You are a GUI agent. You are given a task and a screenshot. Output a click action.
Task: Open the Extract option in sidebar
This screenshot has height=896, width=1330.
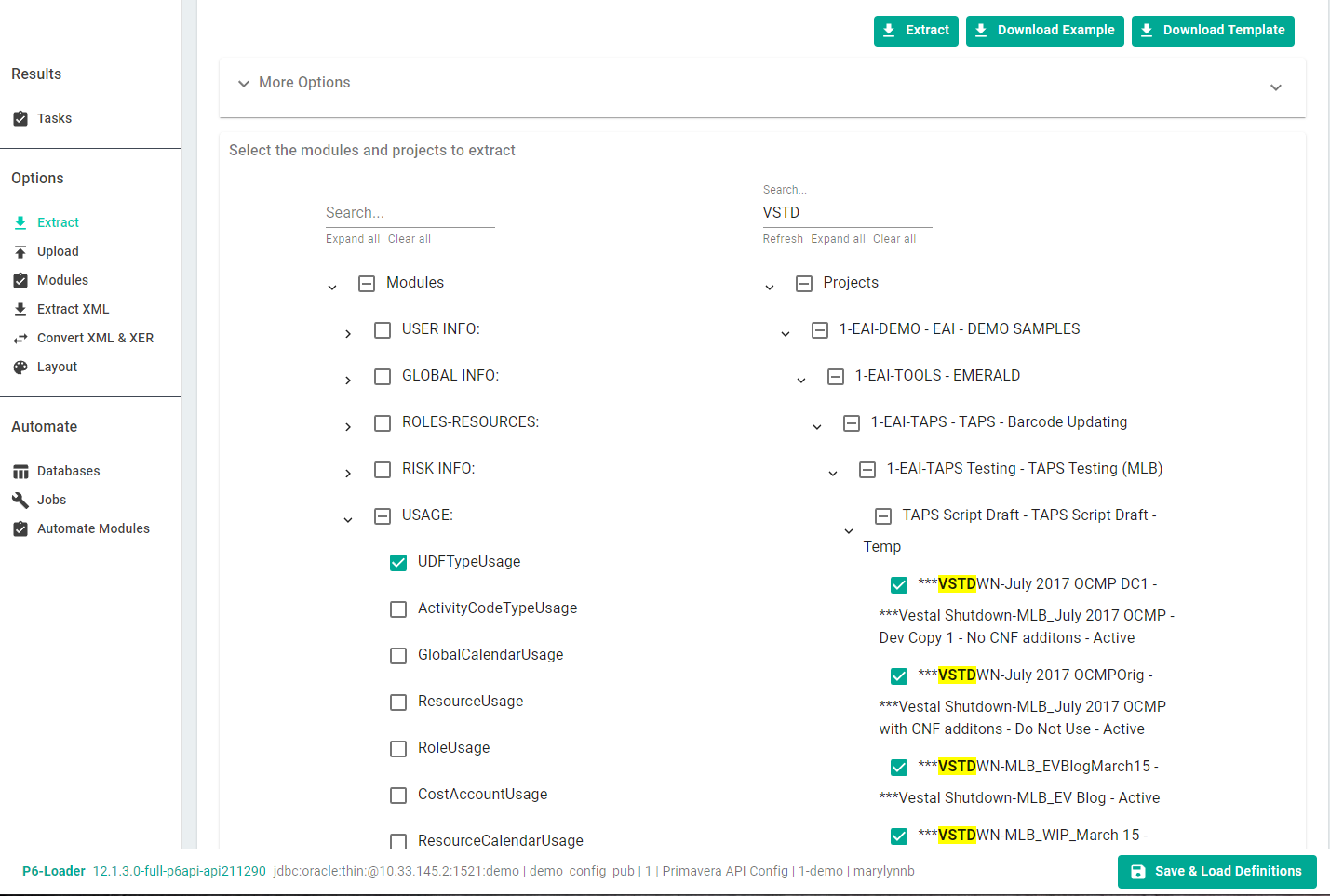pyautogui.click(x=58, y=222)
